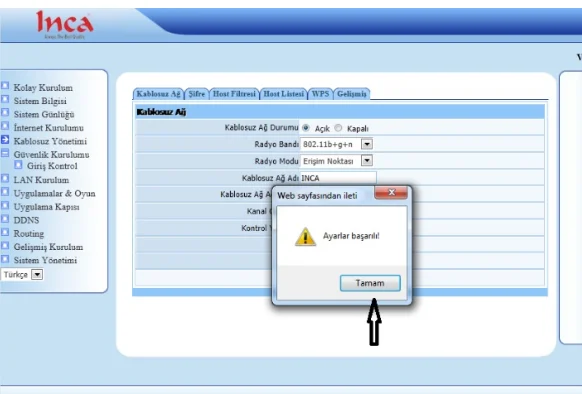Open the Türkçe language dropdown

(22, 274)
